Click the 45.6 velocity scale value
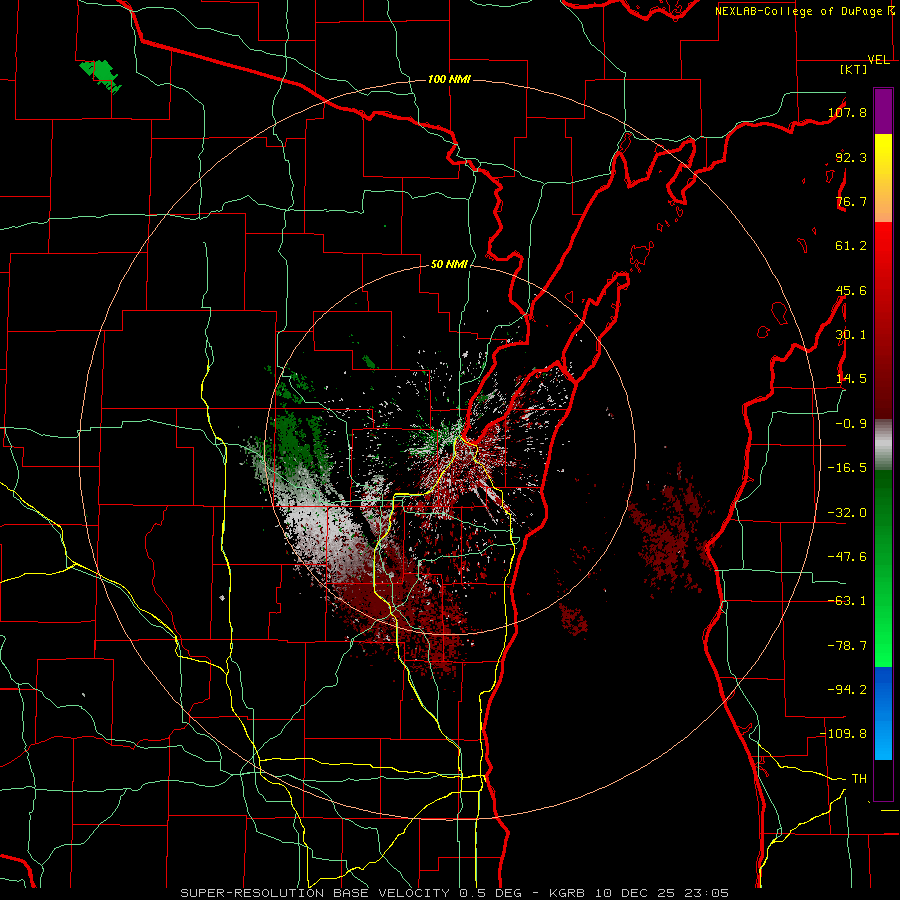Image resolution: width=900 pixels, height=900 pixels. pyautogui.click(x=851, y=290)
